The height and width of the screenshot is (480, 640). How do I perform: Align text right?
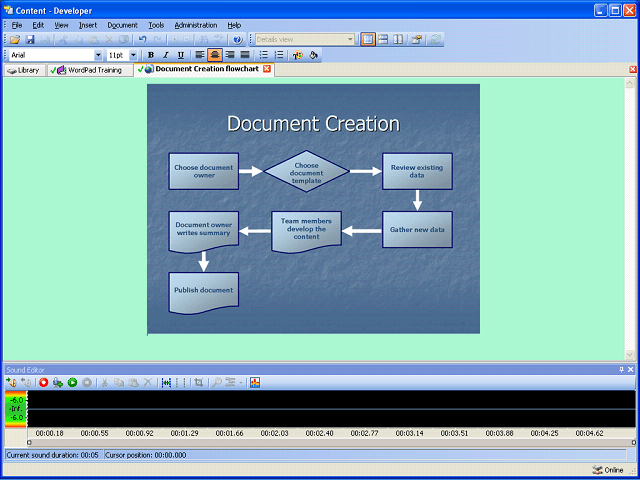230,55
